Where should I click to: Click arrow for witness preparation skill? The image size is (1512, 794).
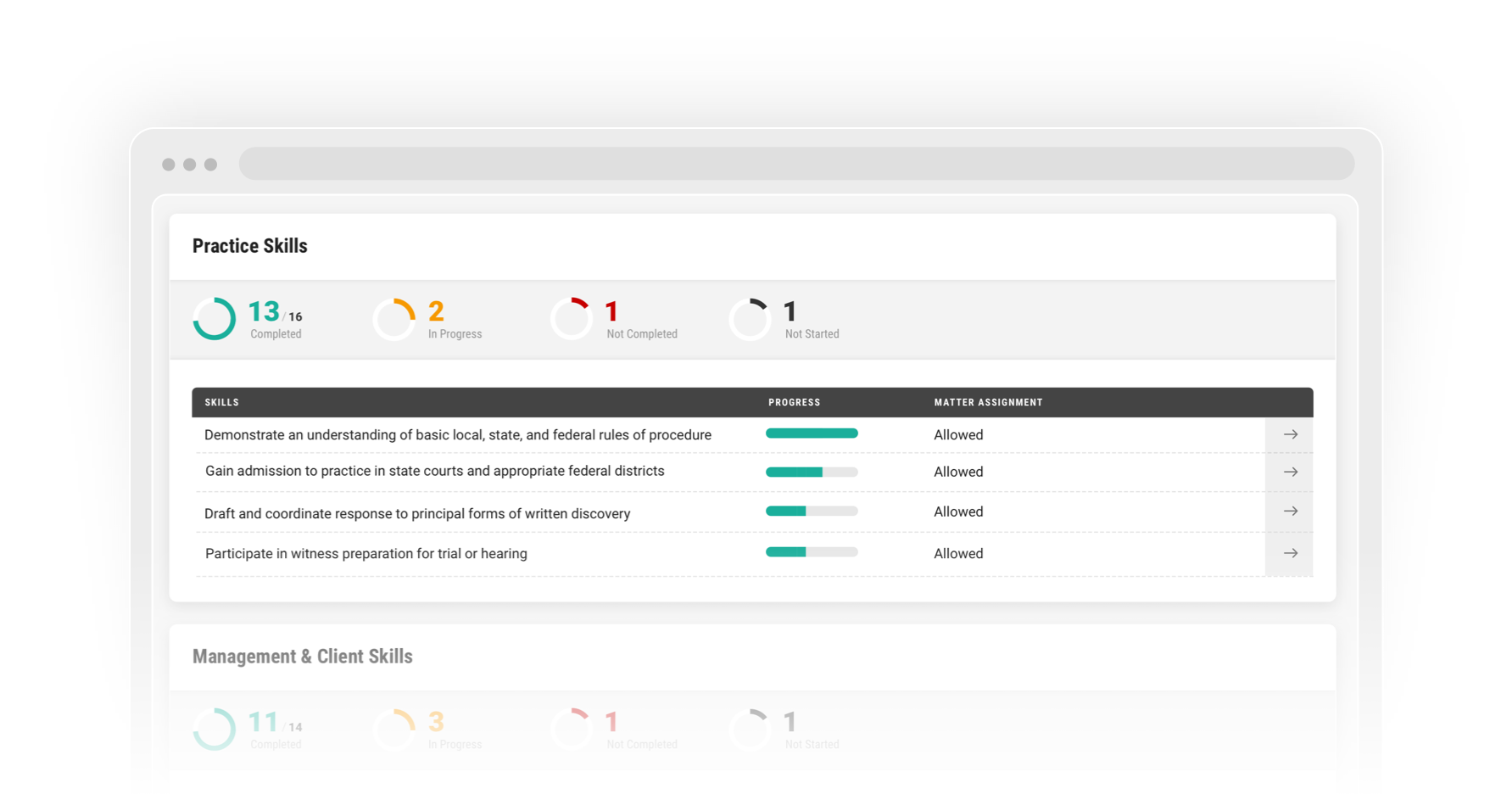tap(1290, 553)
